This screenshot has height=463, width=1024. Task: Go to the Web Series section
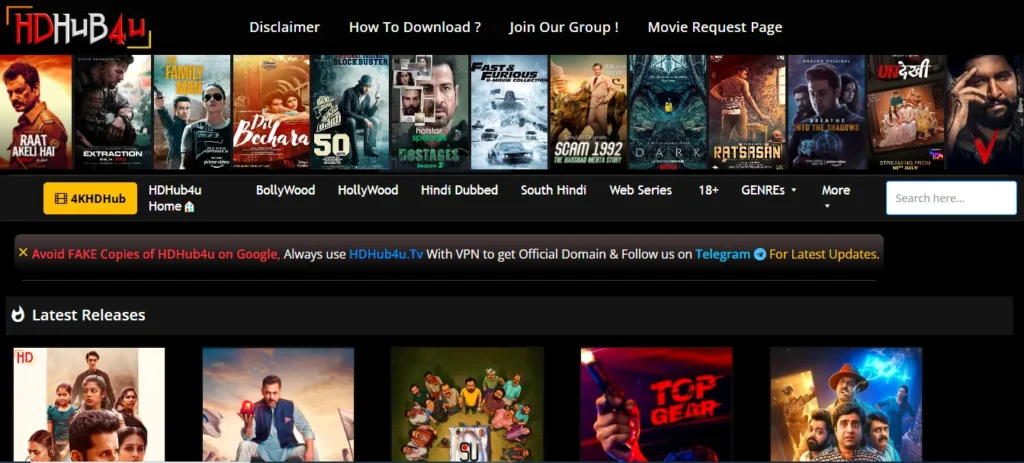(x=640, y=190)
